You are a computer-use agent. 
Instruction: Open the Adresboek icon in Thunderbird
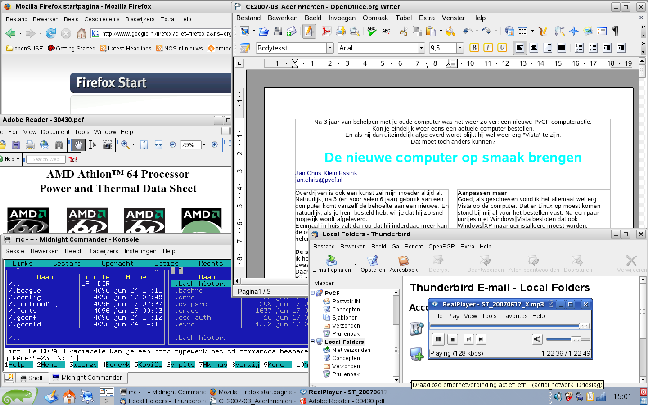pyautogui.click(x=404, y=264)
